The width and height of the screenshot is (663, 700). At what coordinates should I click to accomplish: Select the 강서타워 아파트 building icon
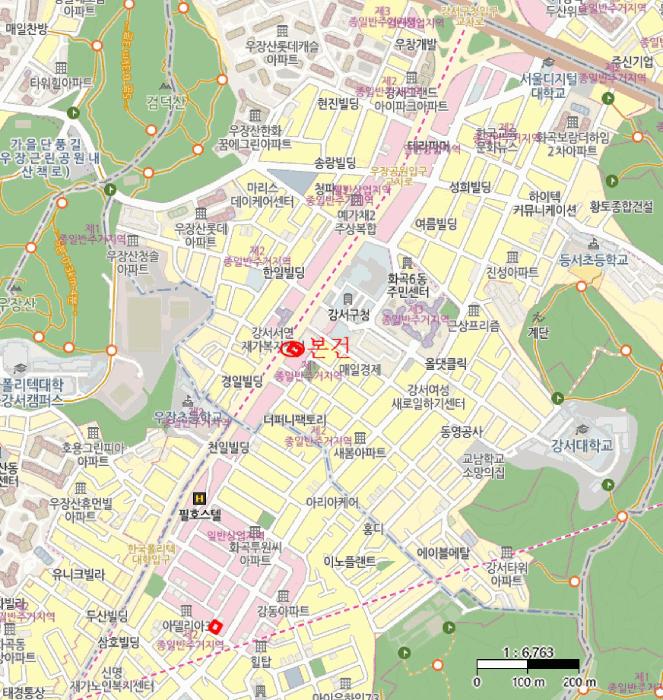click(x=510, y=552)
